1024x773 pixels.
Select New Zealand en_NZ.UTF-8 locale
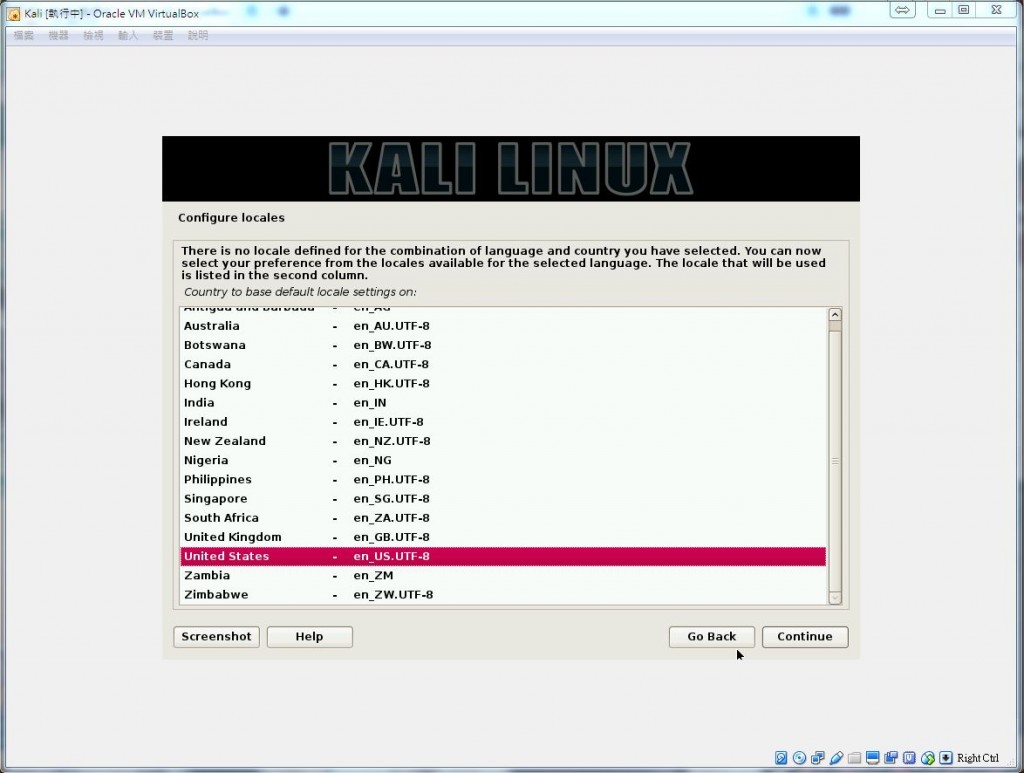coord(503,441)
